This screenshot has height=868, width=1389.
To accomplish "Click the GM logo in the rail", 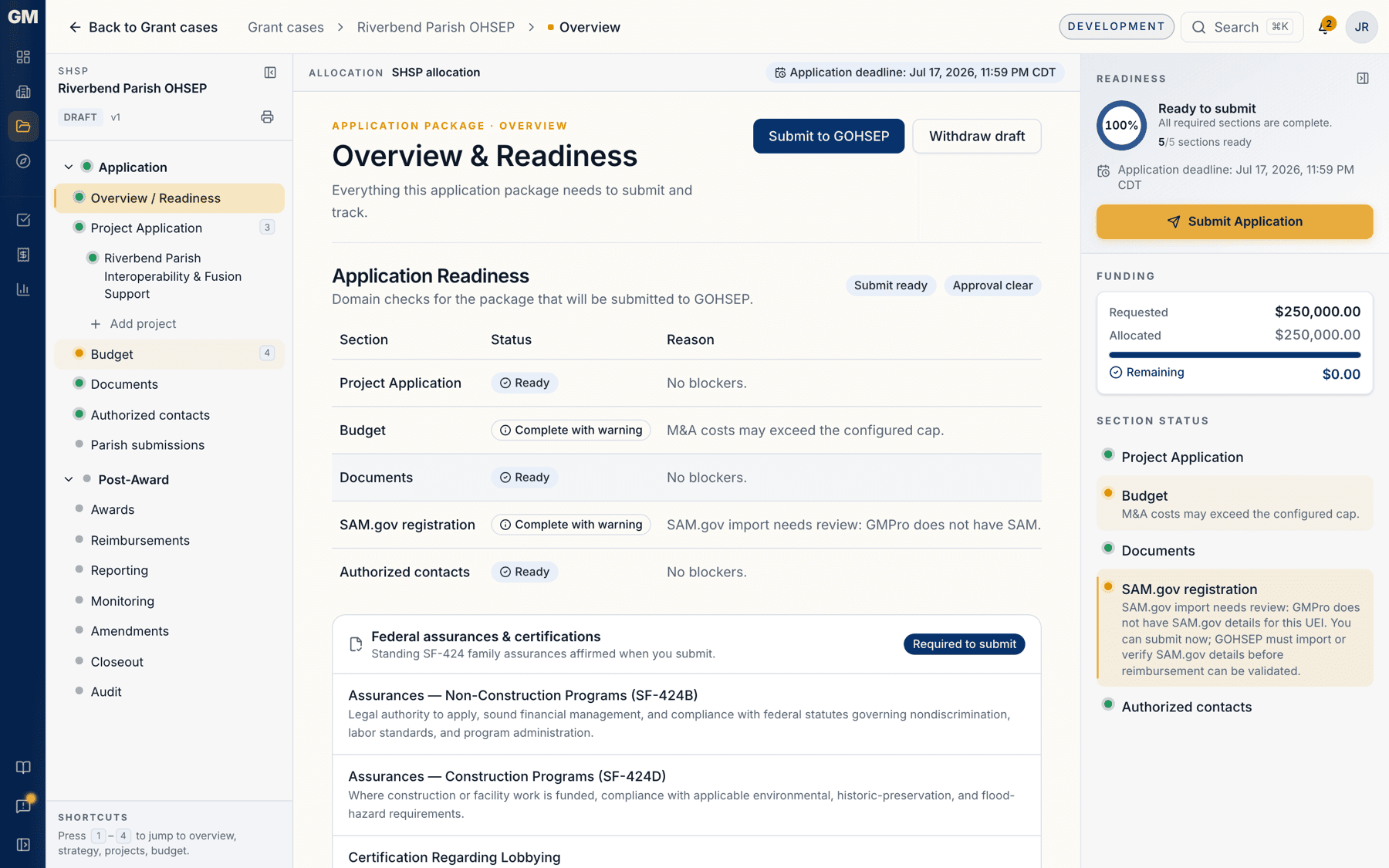I will [22, 17].
